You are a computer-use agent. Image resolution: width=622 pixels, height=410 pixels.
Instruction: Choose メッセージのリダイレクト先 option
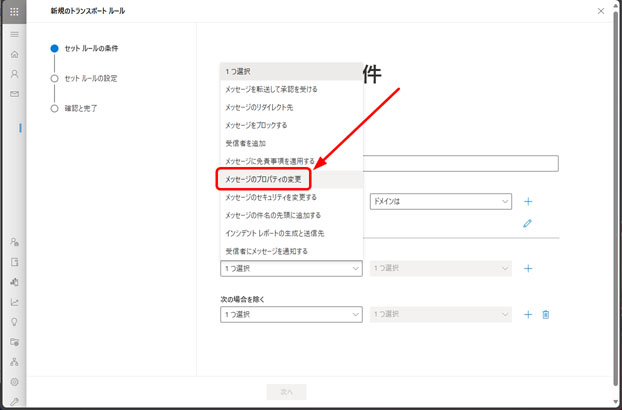292,107
